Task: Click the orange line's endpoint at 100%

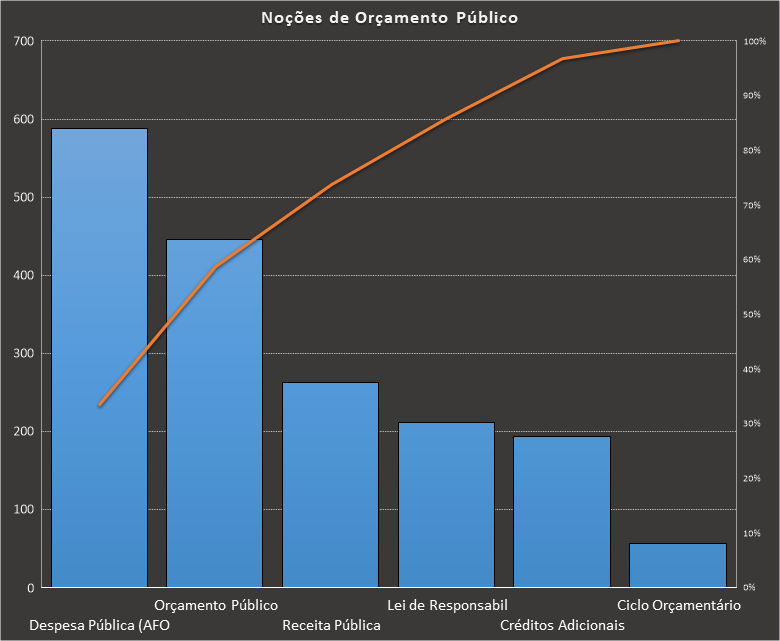Action: point(678,41)
